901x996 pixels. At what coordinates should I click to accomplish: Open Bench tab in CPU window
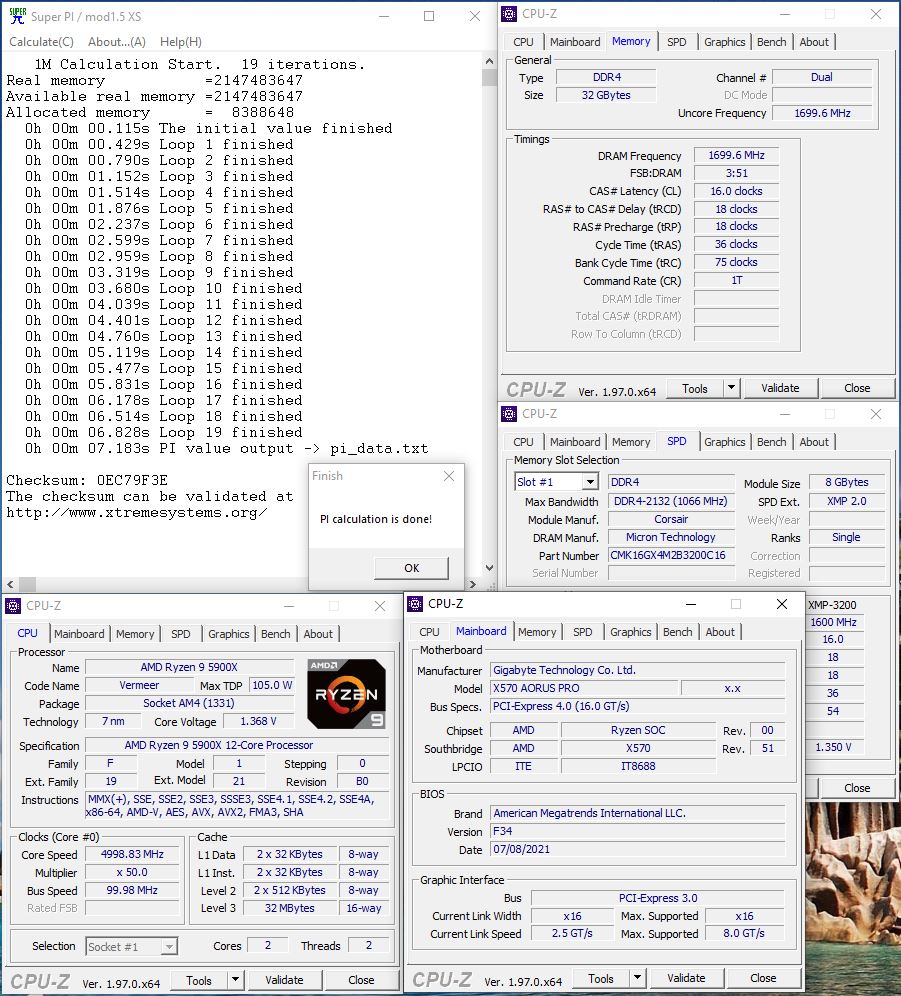(x=275, y=634)
